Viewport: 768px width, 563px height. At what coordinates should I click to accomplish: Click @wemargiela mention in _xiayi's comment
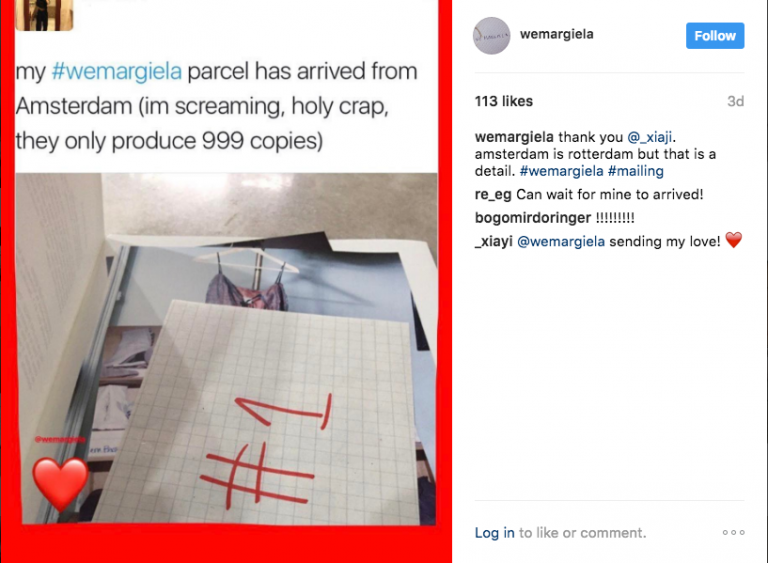pyautogui.click(x=561, y=241)
